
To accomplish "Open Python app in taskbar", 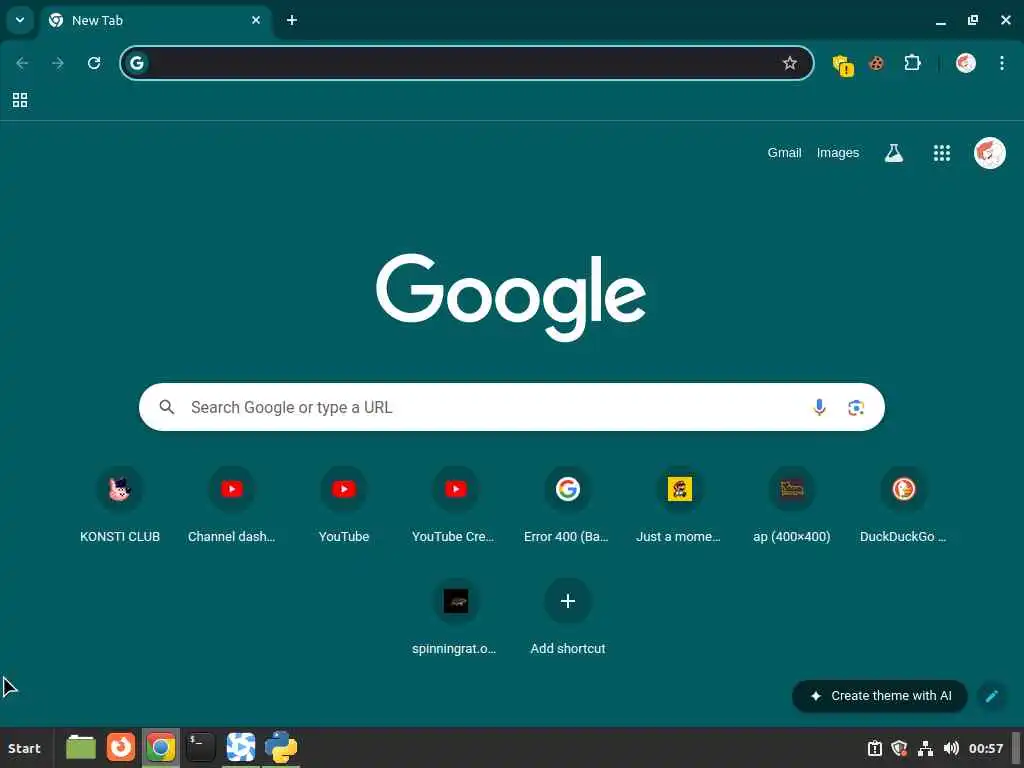I will (281, 748).
